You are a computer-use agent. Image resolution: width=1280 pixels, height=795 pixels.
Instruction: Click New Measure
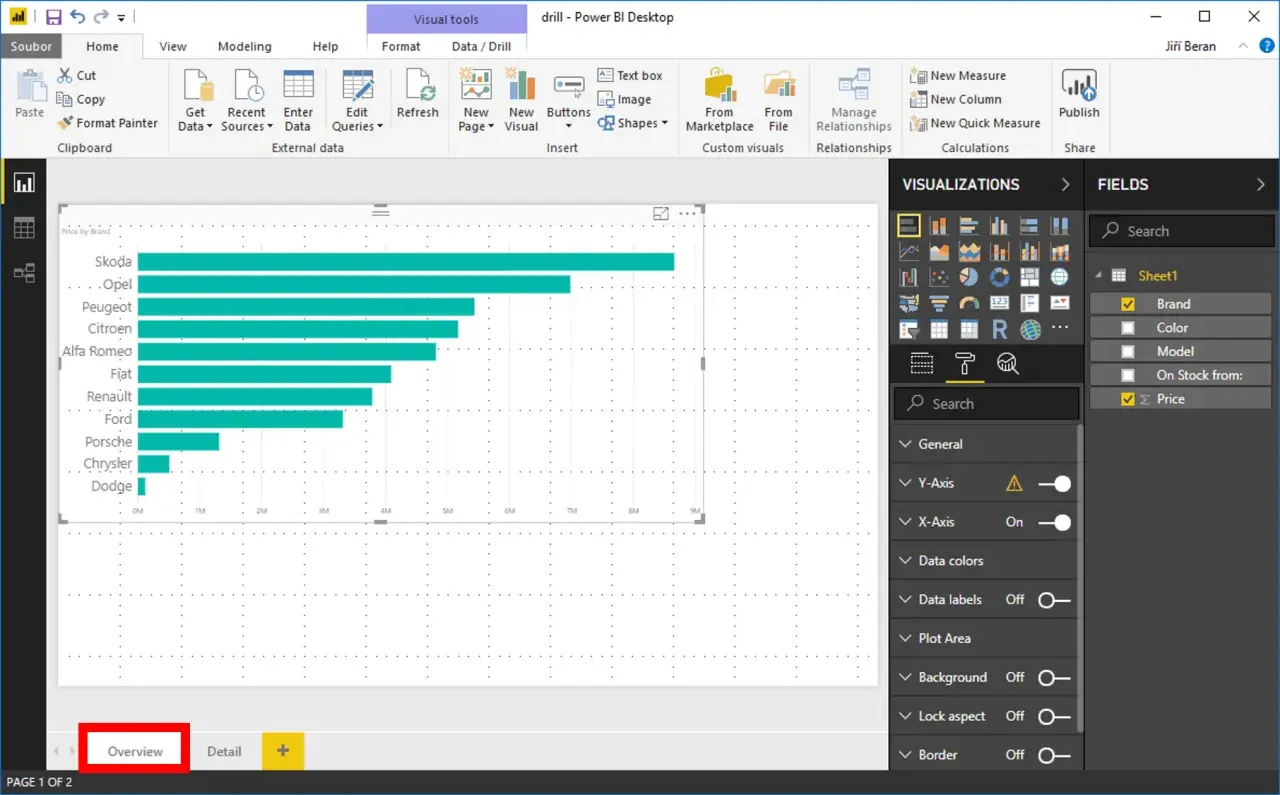coord(958,75)
